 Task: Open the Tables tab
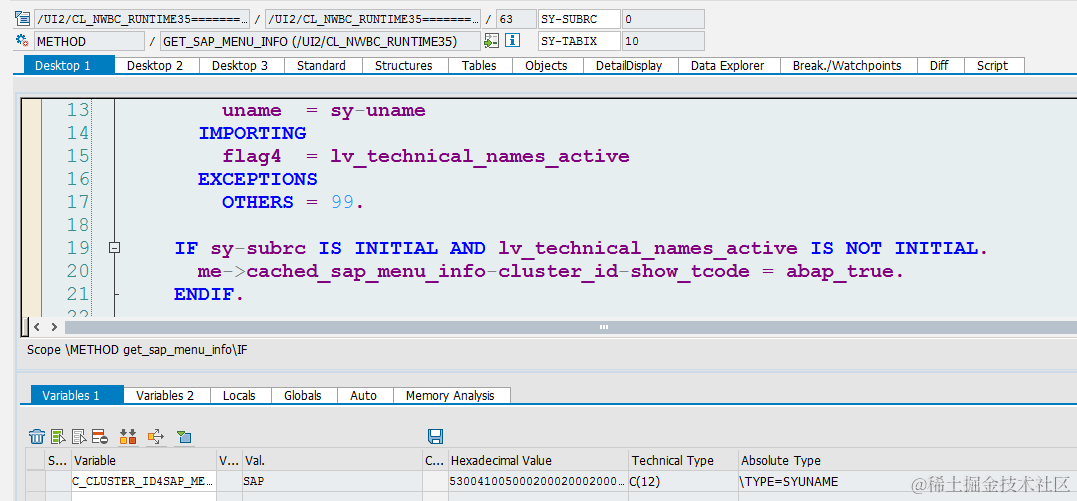pos(479,65)
